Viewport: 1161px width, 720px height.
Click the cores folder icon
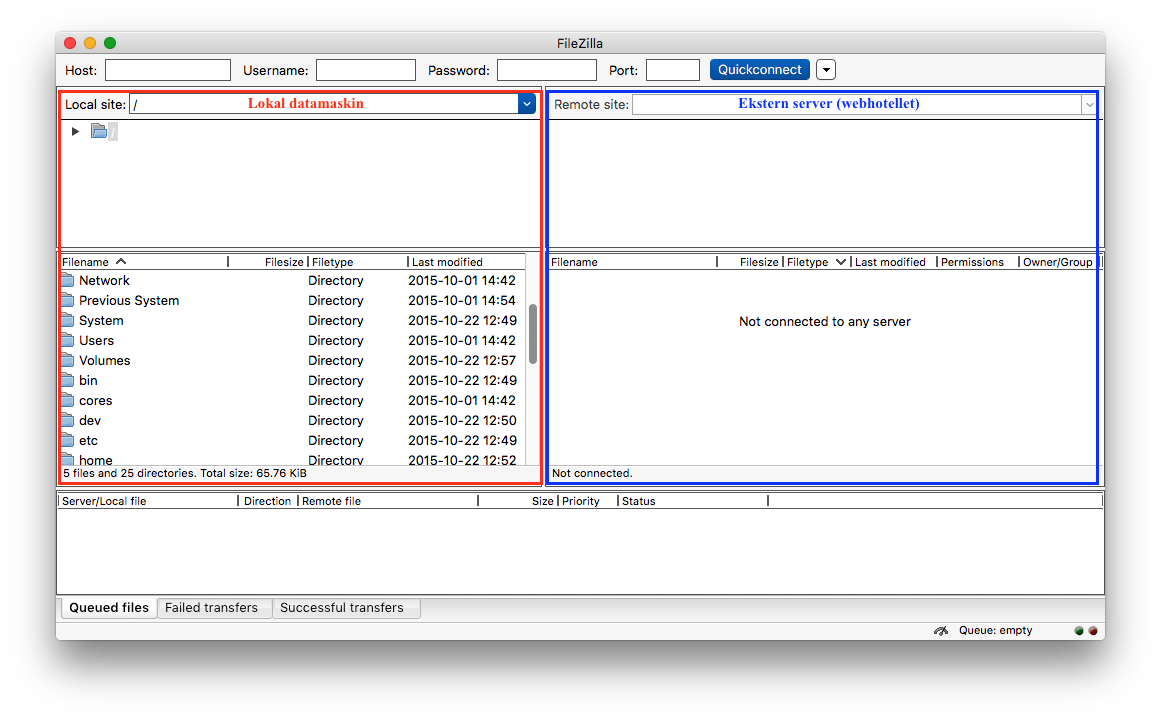[x=68, y=401]
